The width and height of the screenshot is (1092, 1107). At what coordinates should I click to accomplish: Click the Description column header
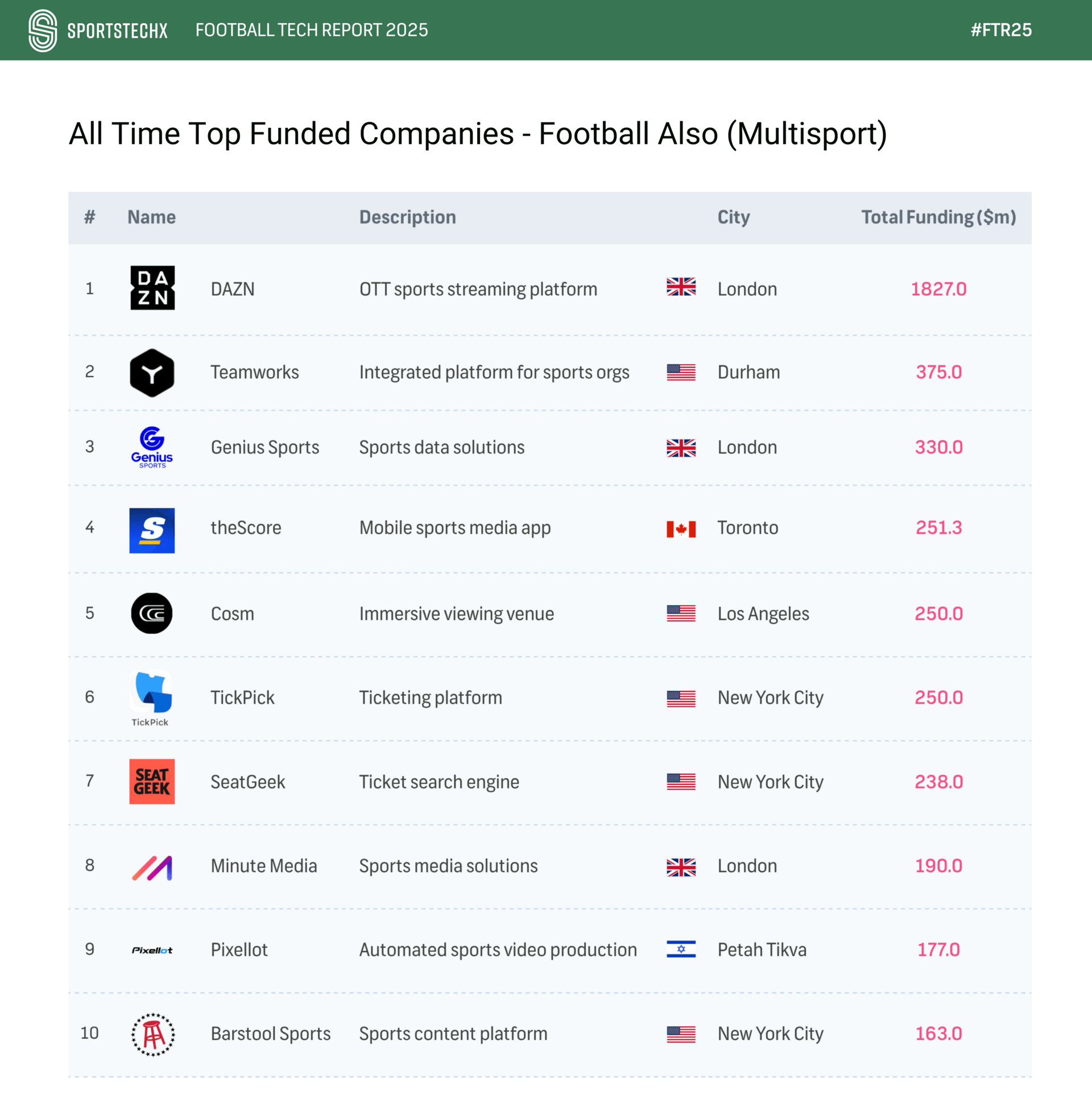coord(407,217)
